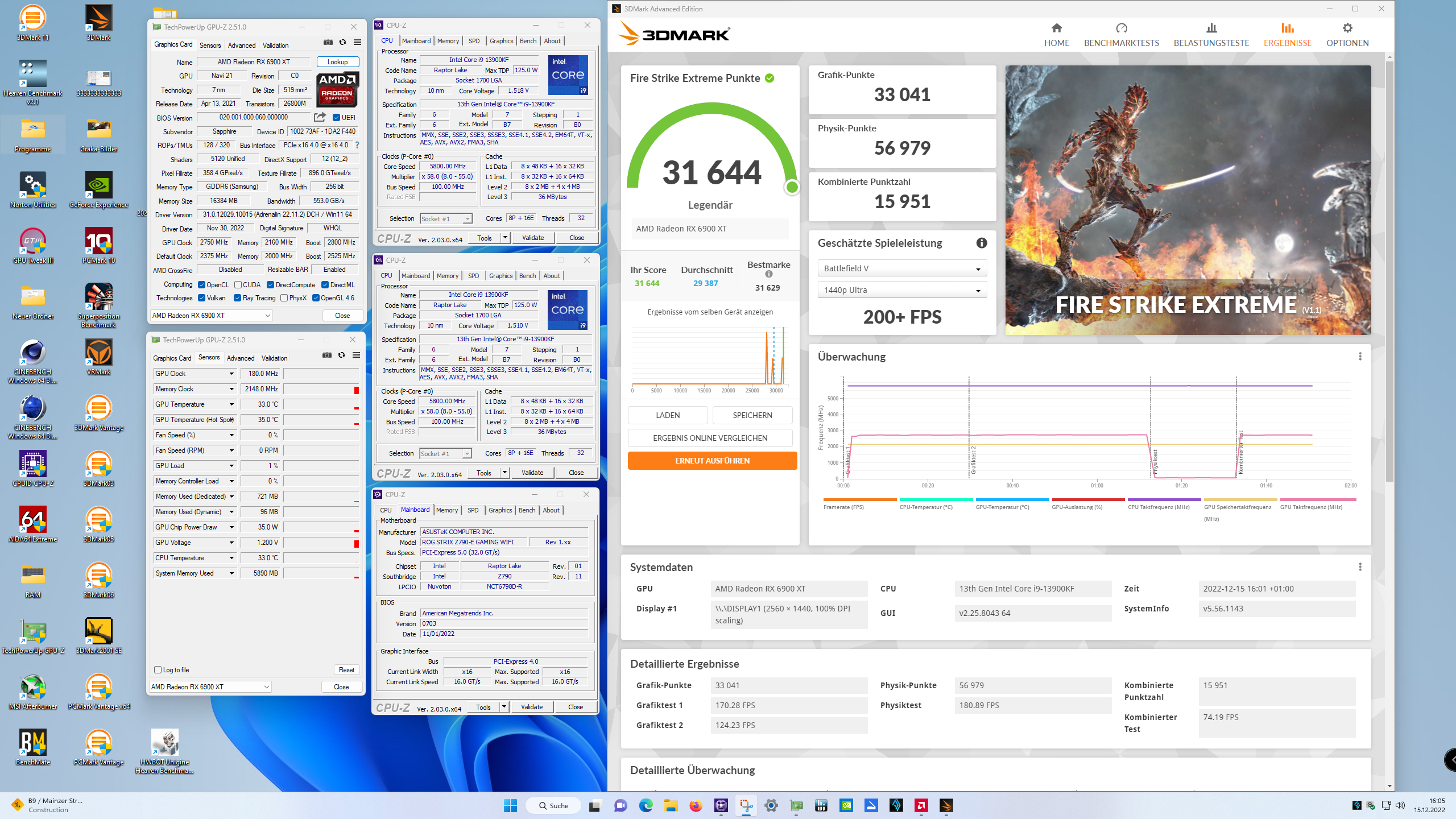Enable Log to file in GPU-Z Sensors

[158, 670]
